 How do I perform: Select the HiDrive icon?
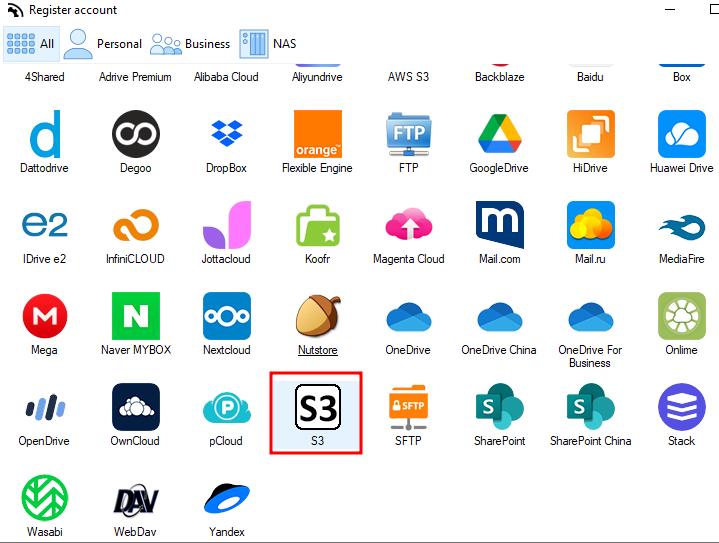(591, 134)
